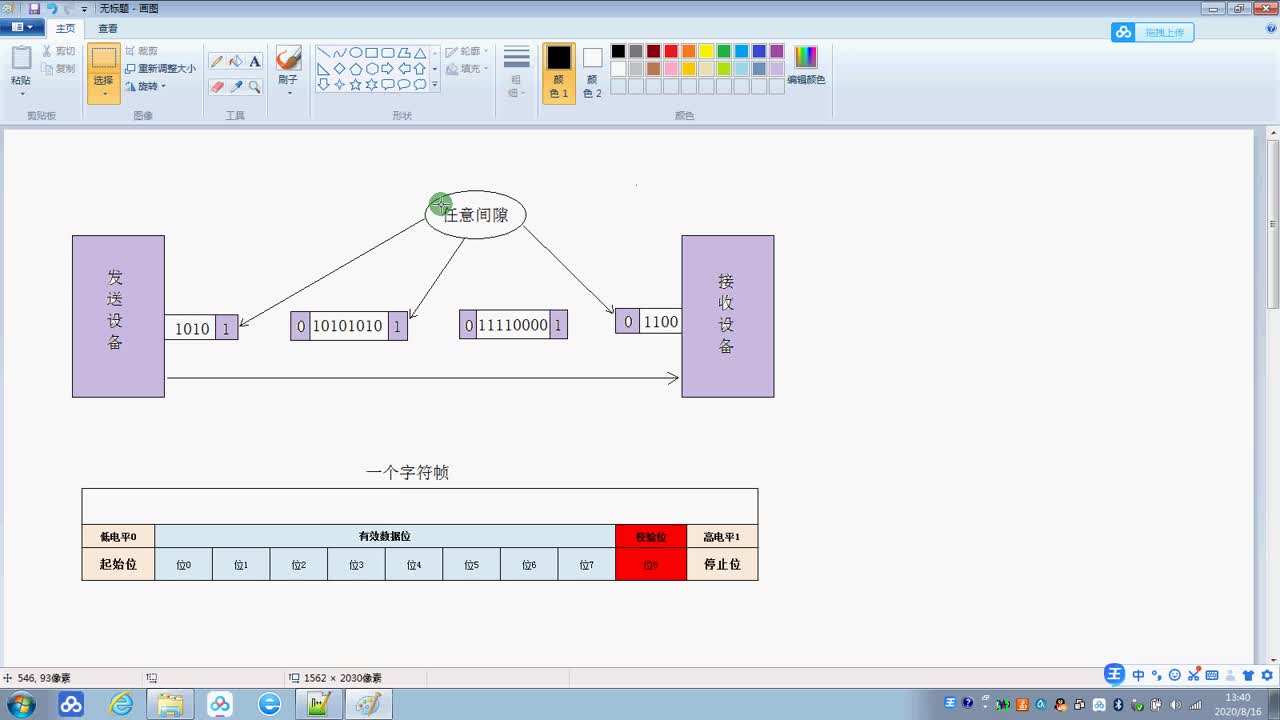This screenshot has width=1280, height=720.
Task: Select the Fill with color bucket tool
Action: click(x=236, y=61)
